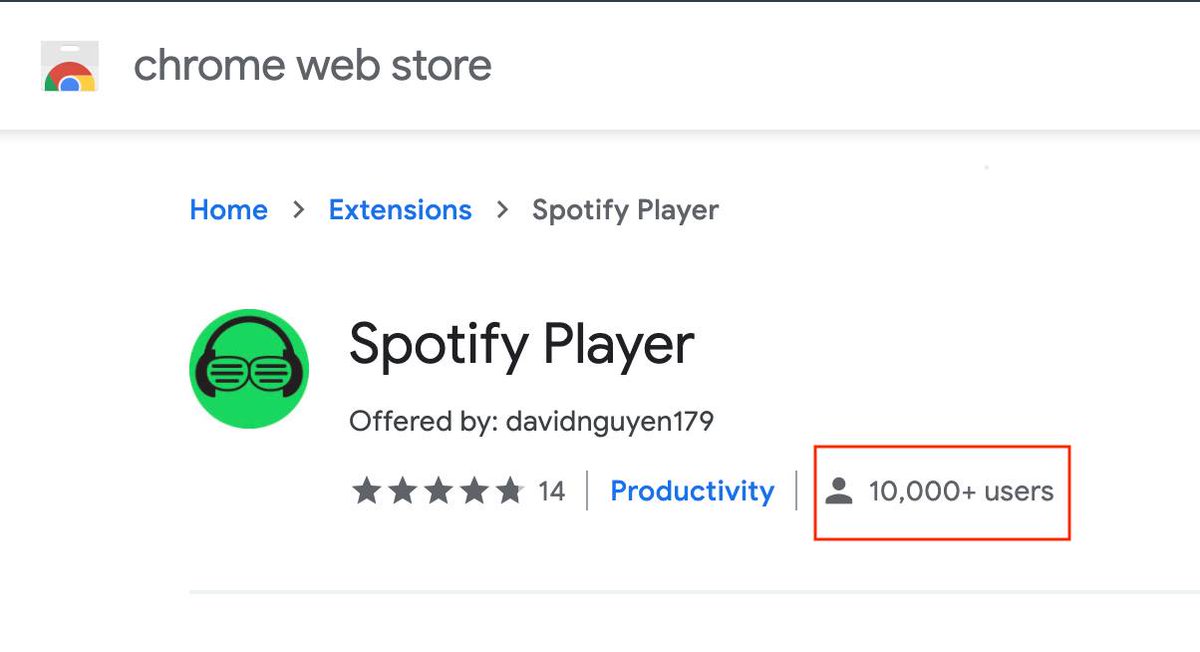Click the five-star rating icons
This screenshot has height=652, width=1200.
point(437,491)
